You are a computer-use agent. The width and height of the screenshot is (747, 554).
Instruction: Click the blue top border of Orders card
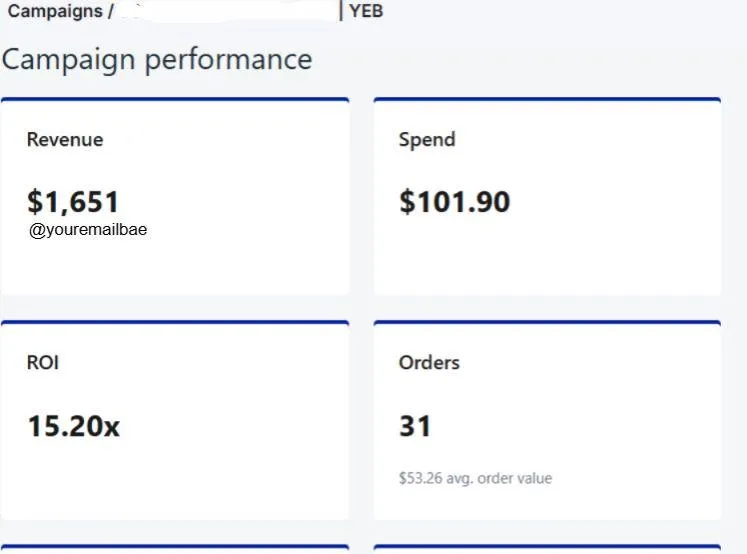(547, 322)
